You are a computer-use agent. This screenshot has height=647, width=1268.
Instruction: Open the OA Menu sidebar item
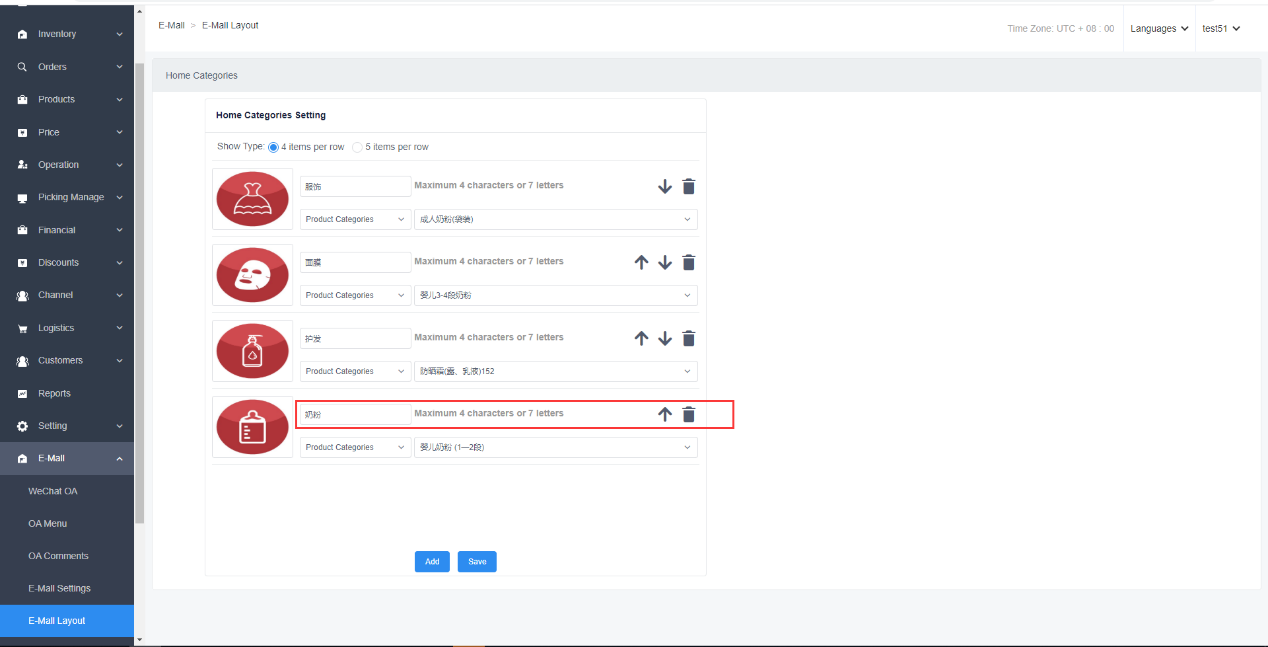pos(48,524)
